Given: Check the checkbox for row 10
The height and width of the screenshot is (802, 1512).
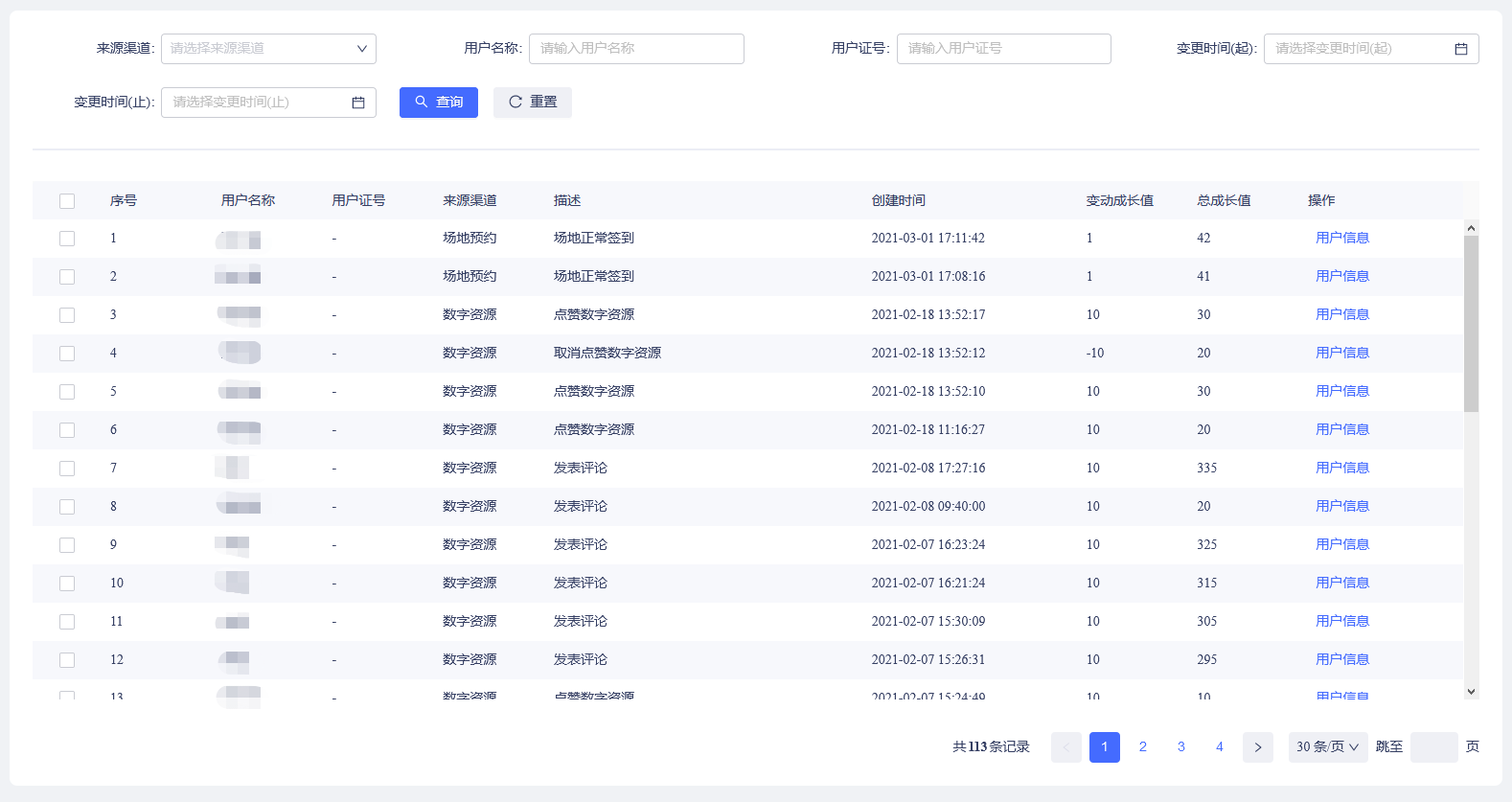Looking at the screenshot, I should click(67, 584).
